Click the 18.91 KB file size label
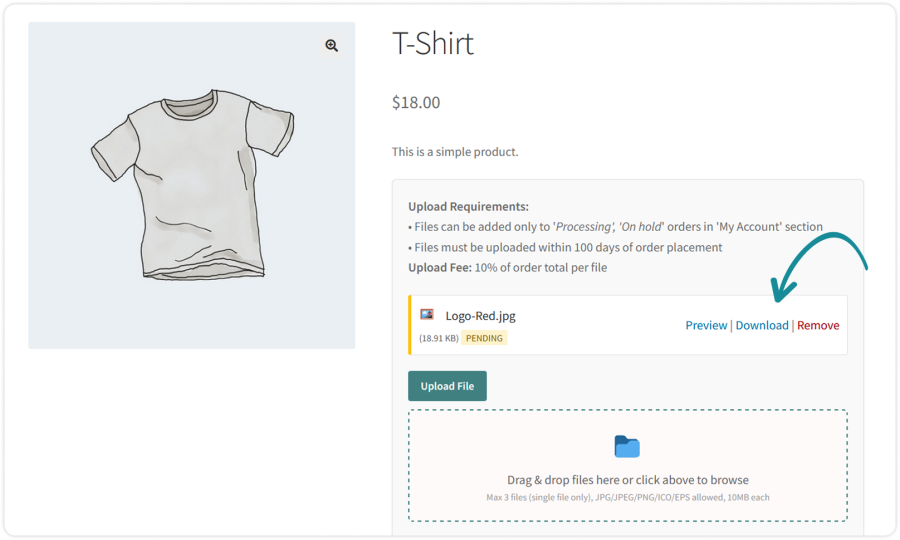The width and height of the screenshot is (900, 540). [x=438, y=338]
